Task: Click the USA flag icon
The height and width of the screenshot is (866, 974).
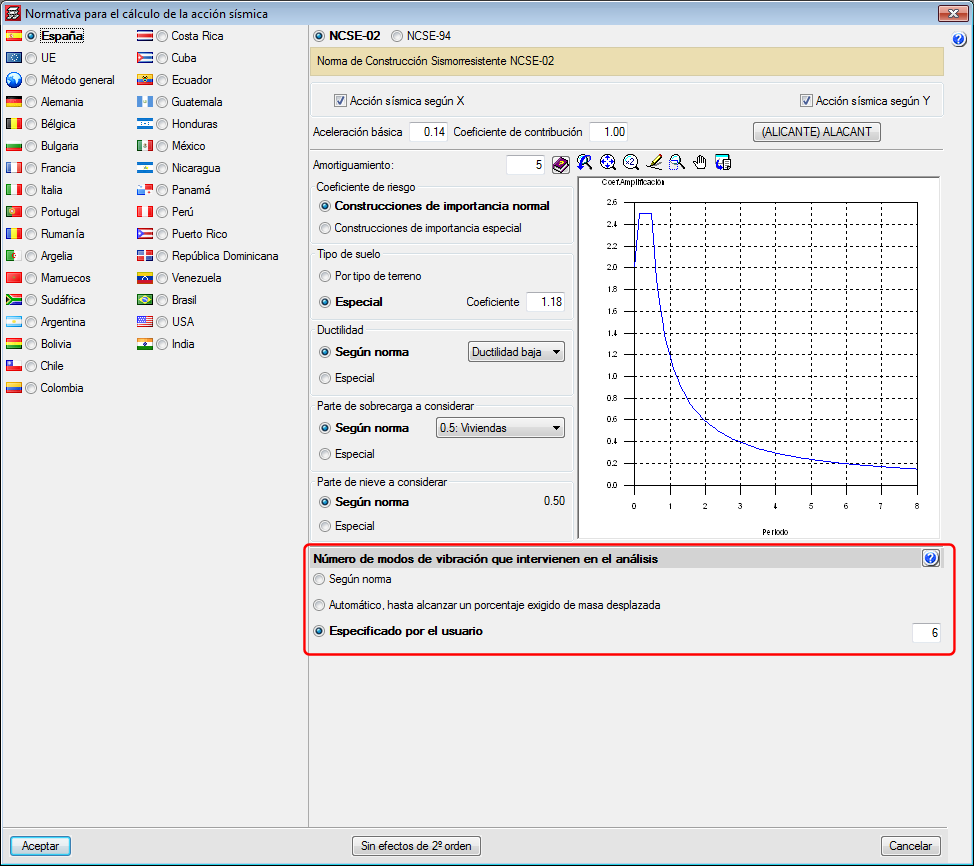Action: (x=145, y=322)
